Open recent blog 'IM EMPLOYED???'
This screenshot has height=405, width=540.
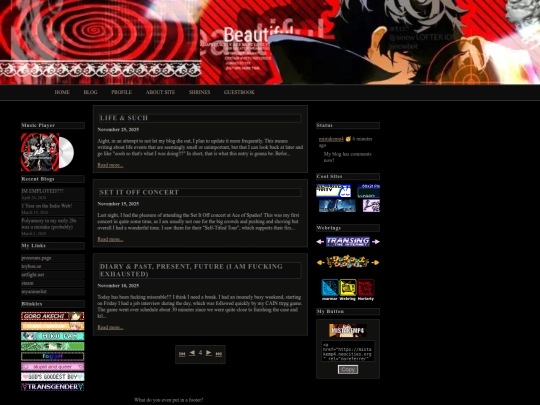pyautogui.click(x=42, y=191)
